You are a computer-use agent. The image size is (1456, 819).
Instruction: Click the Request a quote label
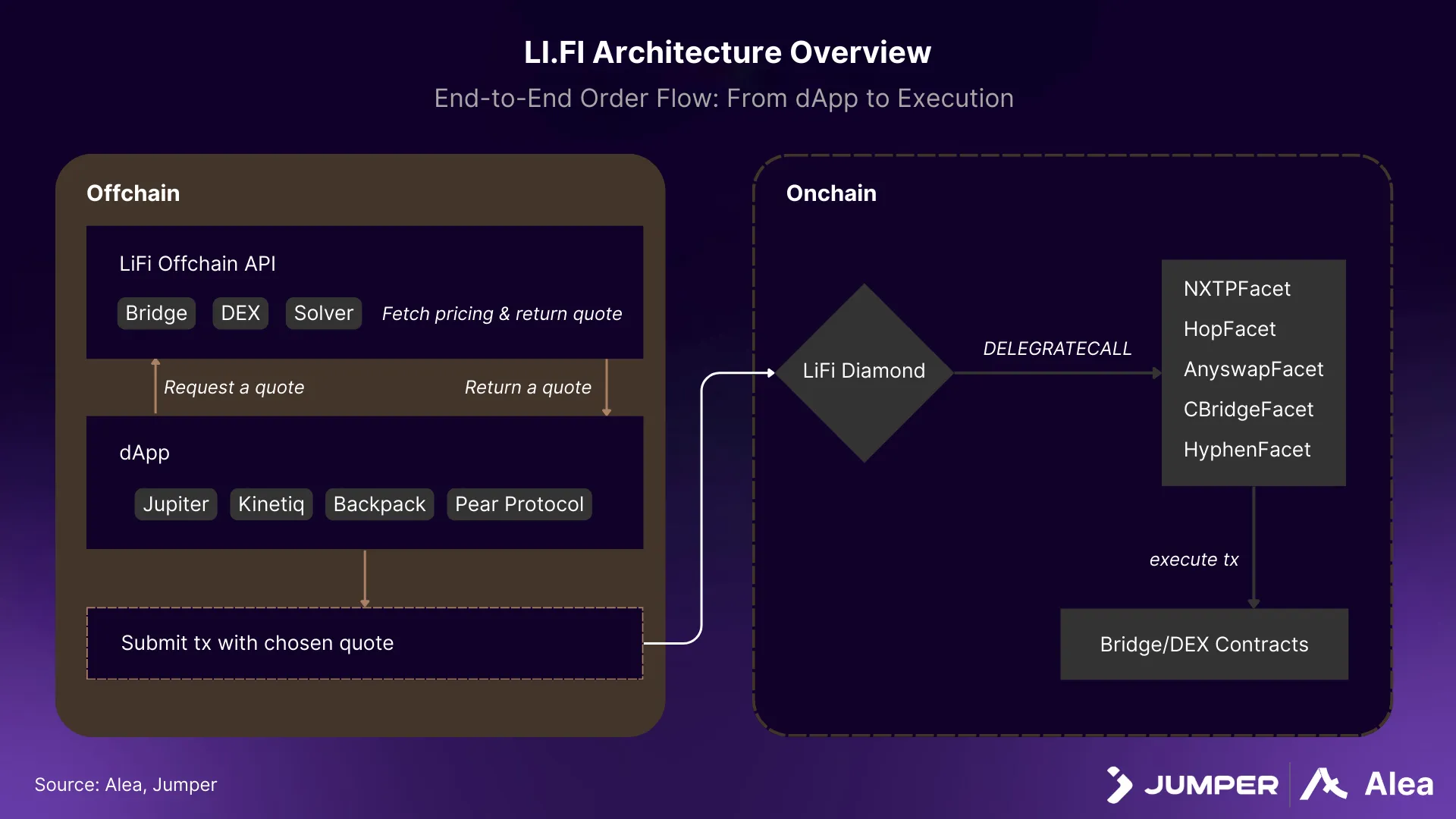(234, 388)
